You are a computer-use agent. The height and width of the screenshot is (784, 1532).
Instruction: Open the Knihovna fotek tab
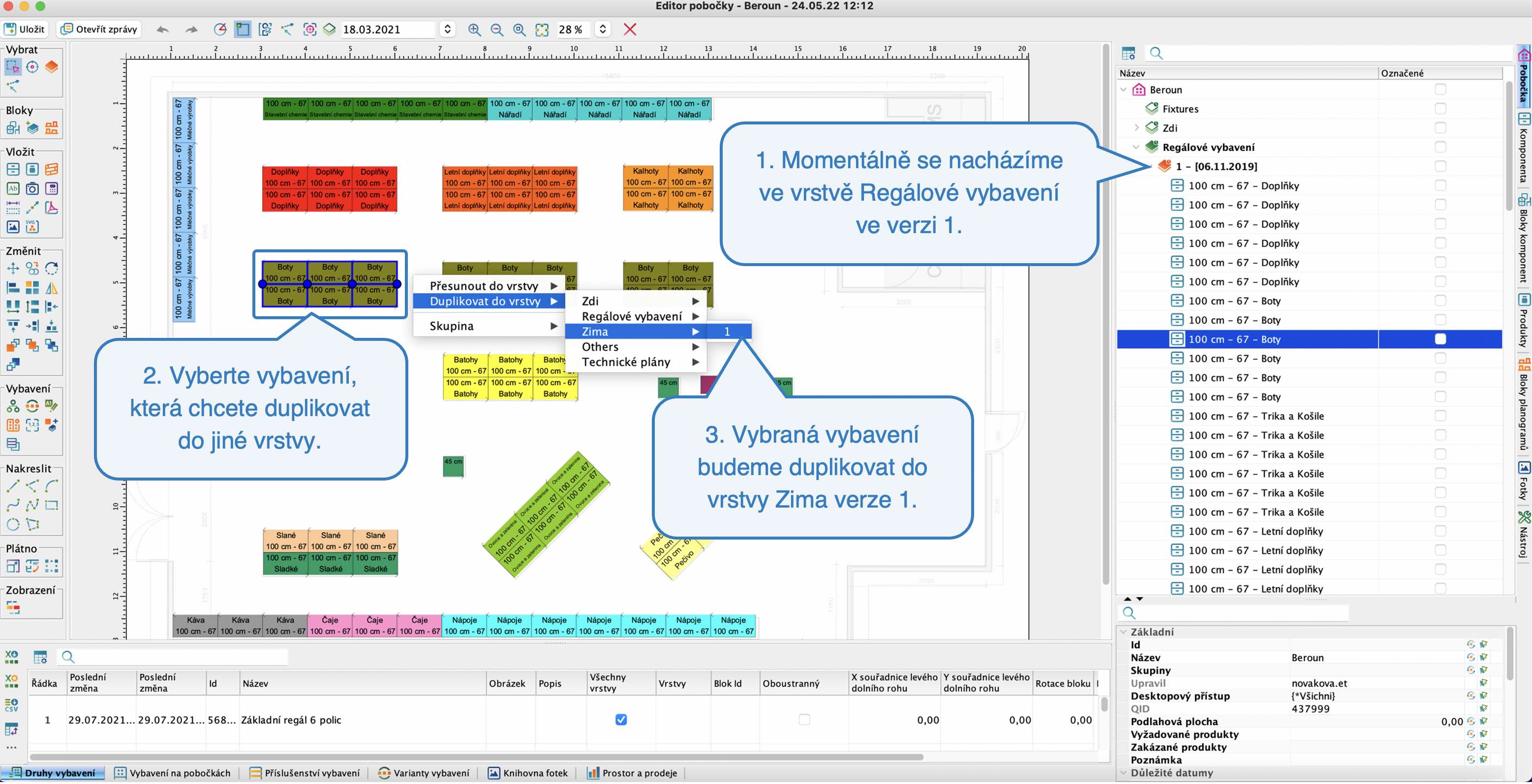pos(528,773)
